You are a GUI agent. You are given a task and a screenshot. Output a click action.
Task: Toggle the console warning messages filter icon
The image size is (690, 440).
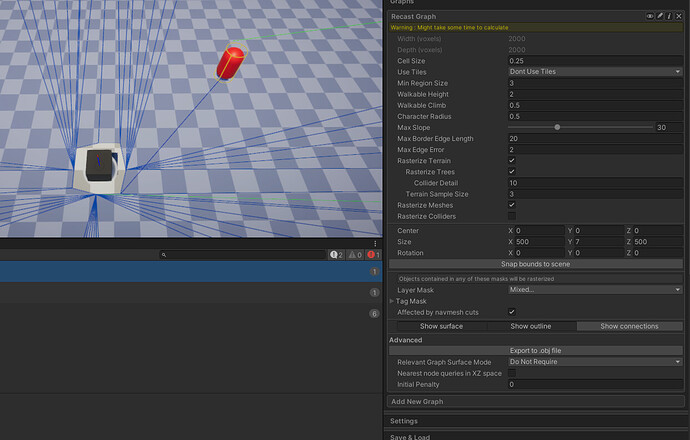click(355, 255)
